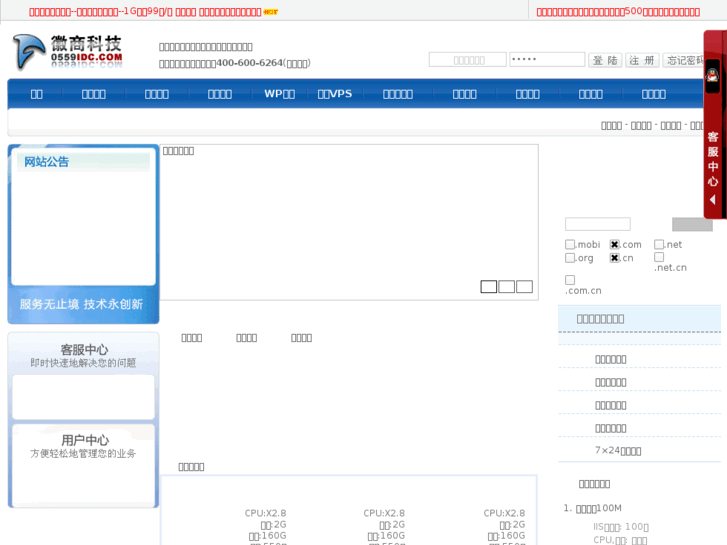Uncheck the .cn domain checkbox
Viewport: 727px width, 545px height.
[x=614, y=257]
